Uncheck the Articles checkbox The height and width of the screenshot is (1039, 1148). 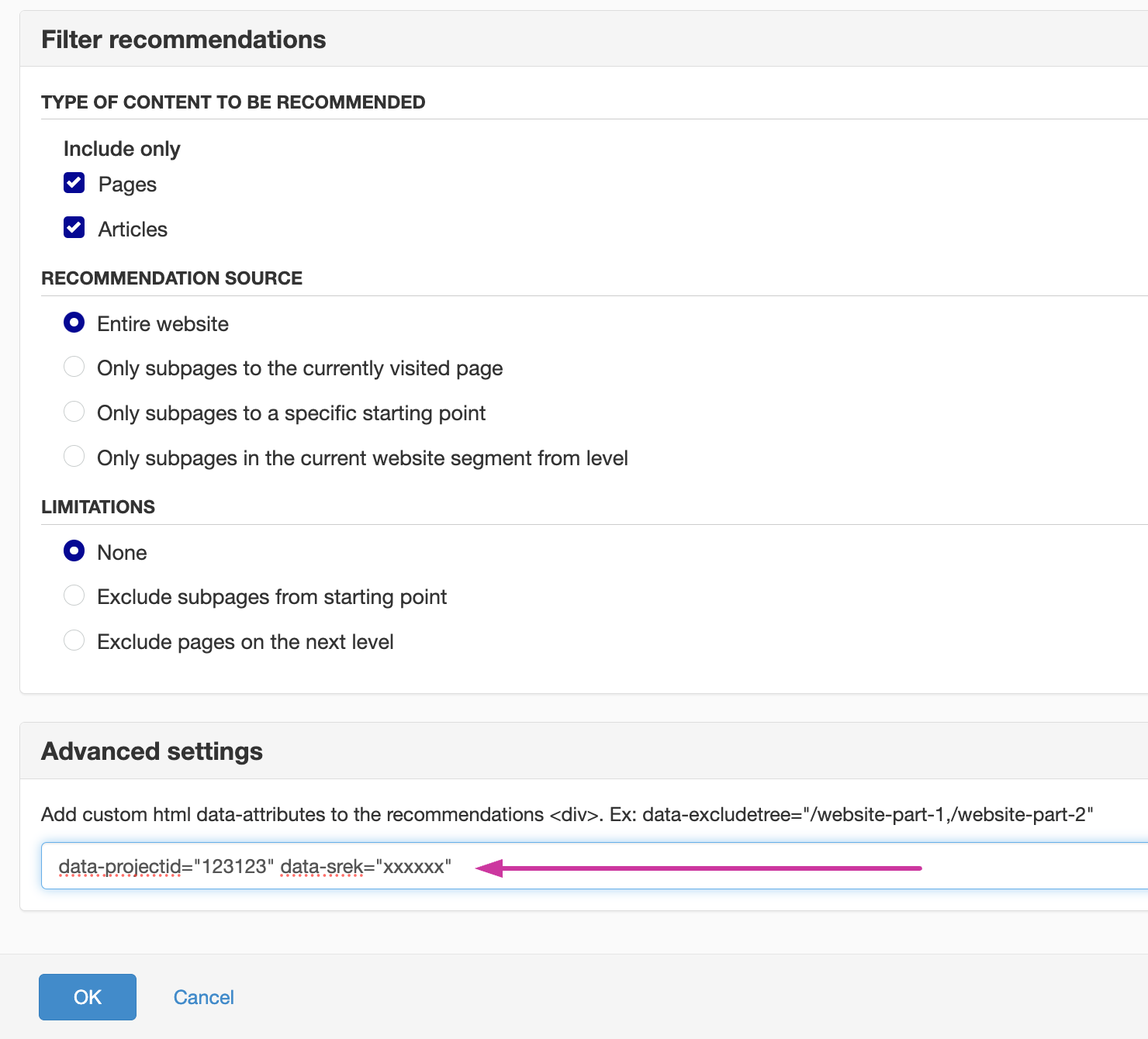tap(74, 228)
